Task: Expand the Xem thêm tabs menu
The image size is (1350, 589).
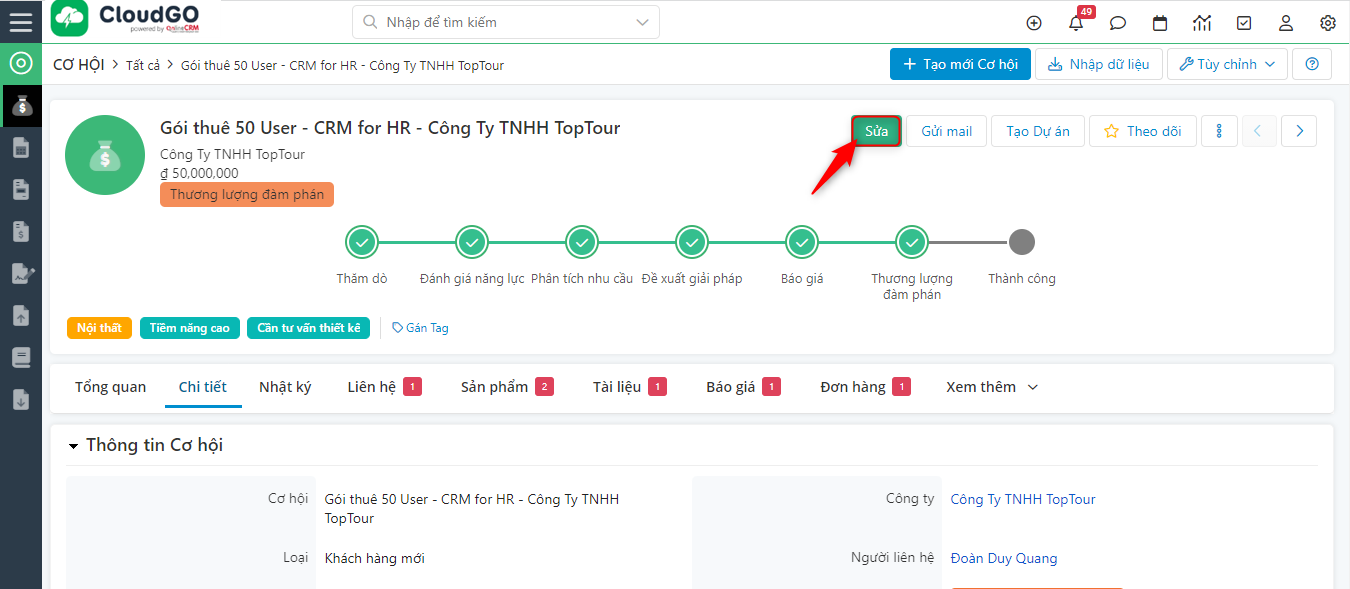Action: click(x=991, y=387)
